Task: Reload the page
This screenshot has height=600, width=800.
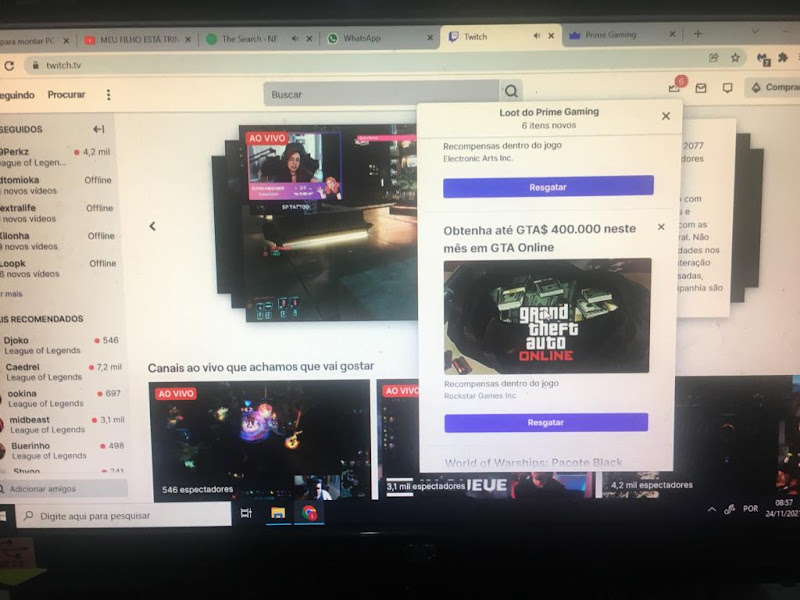Action: (9, 66)
